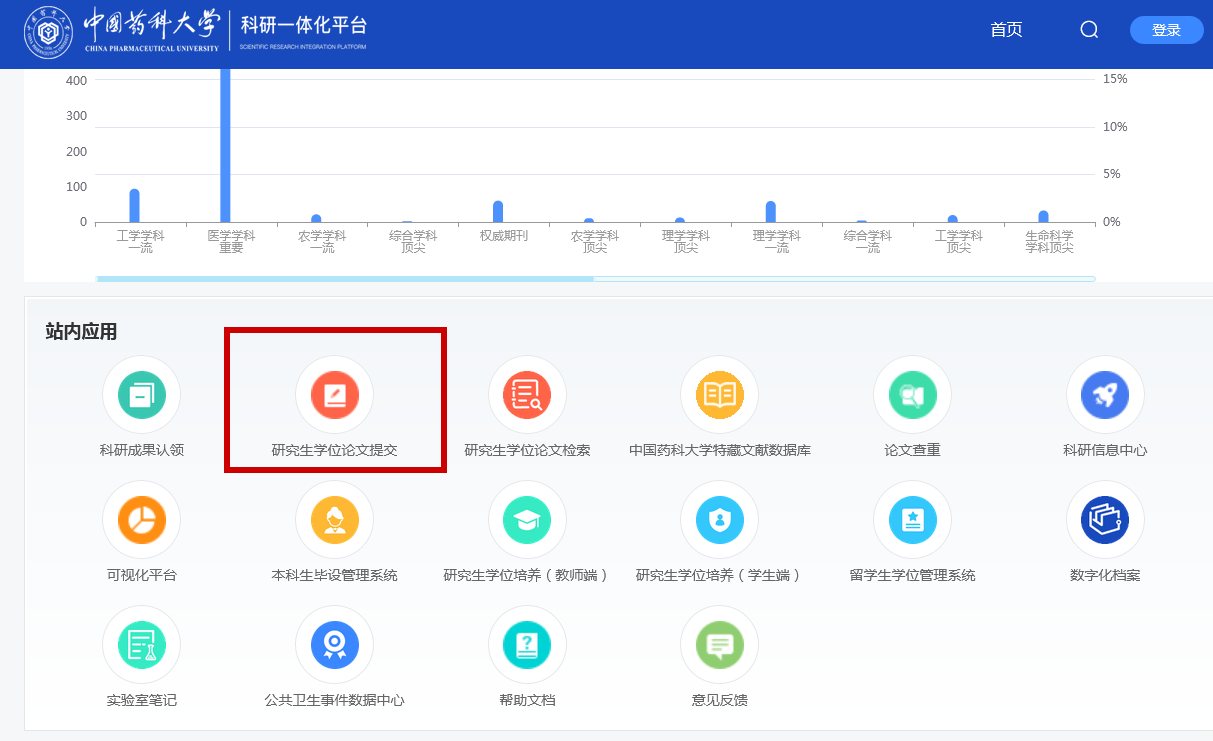Launch the 实验室笔记 icon
The height and width of the screenshot is (741, 1213).
[141, 645]
